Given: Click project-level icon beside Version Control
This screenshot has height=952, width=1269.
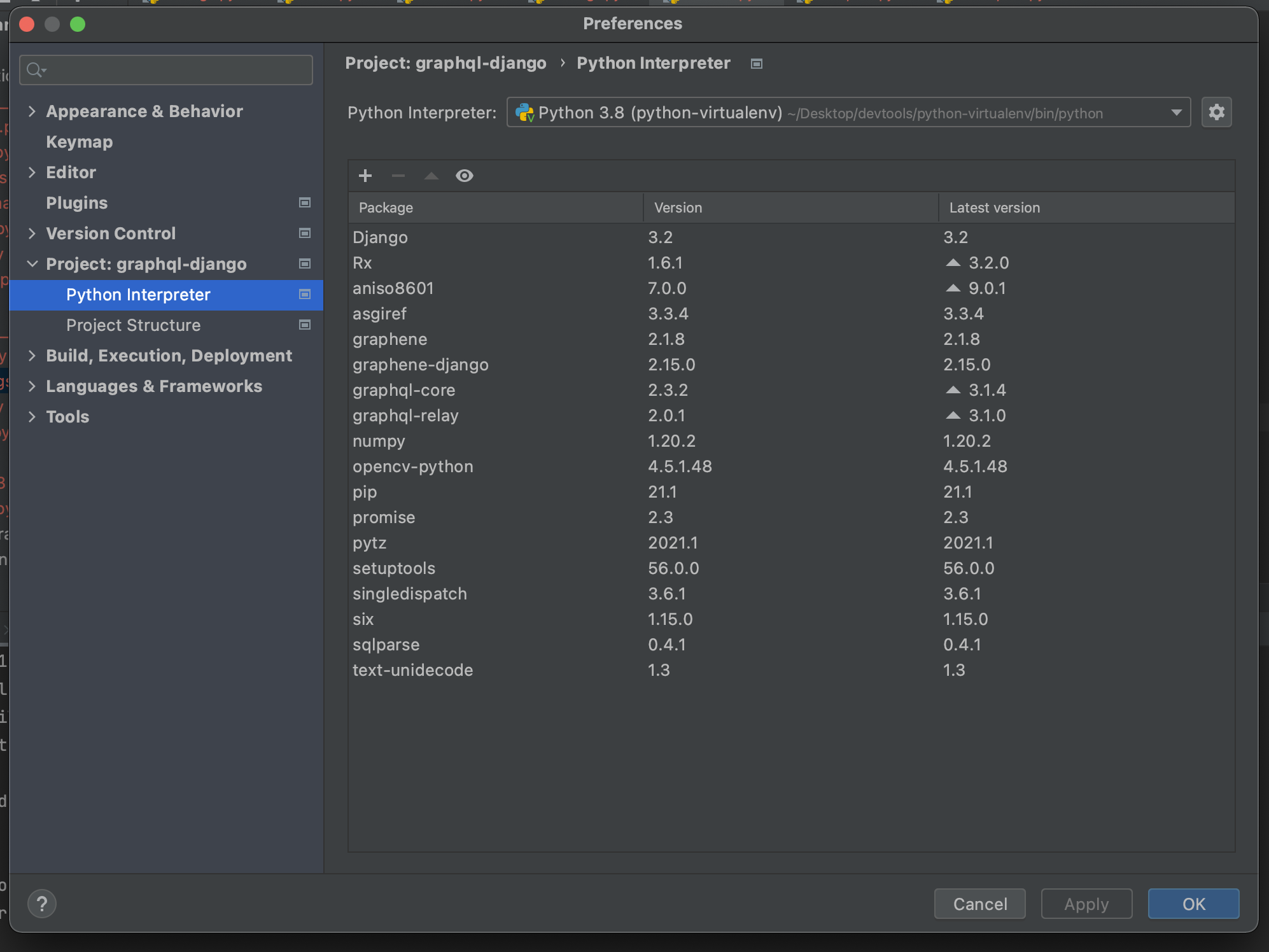Looking at the screenshot, I should point(305,233).
